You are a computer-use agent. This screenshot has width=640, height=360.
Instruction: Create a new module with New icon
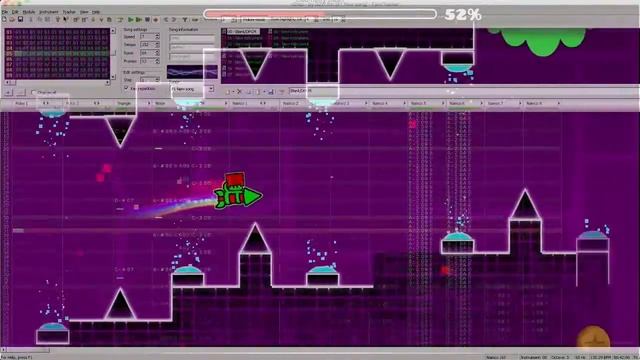click(x=4, y=19)
